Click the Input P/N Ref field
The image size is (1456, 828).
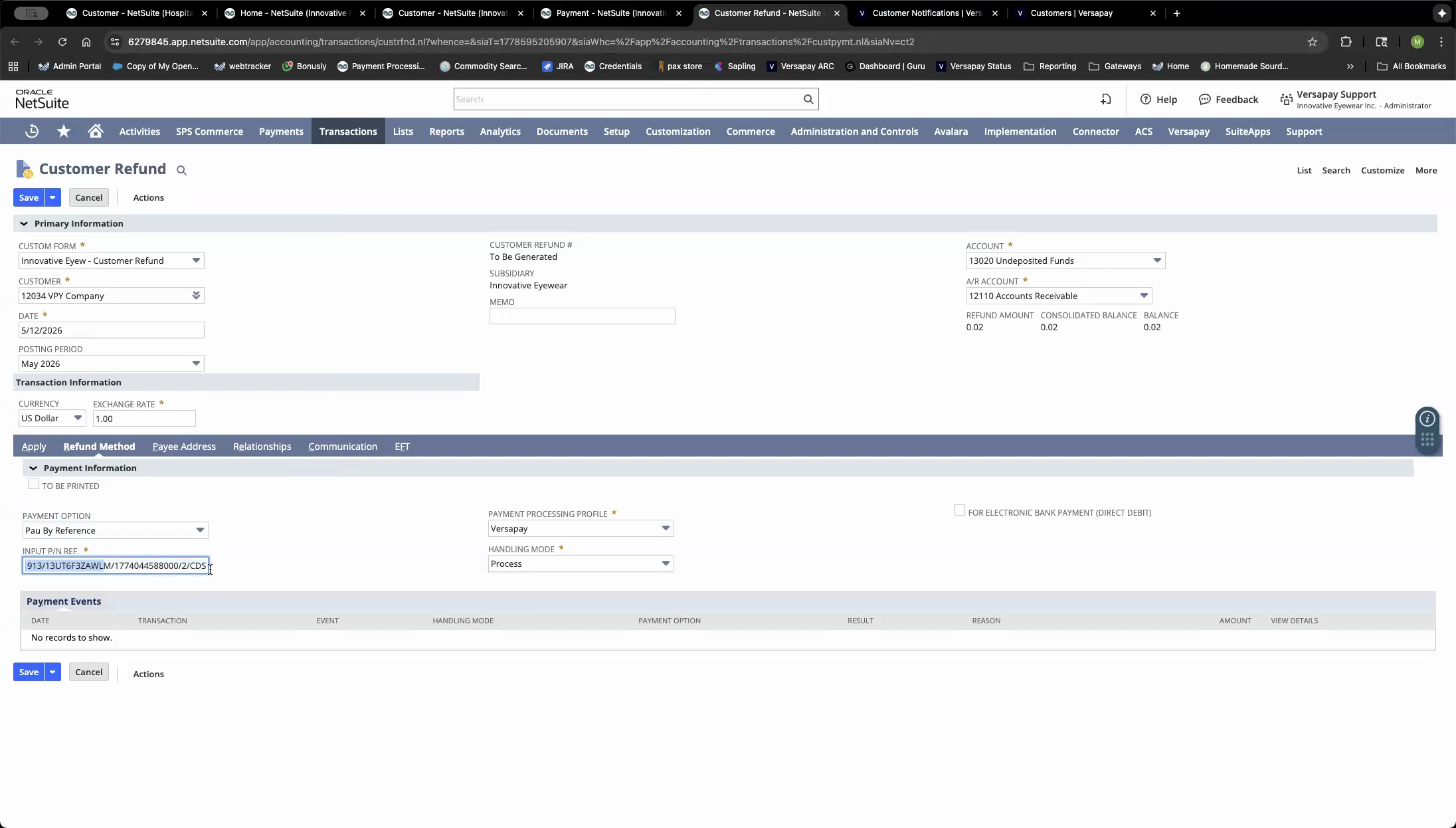coord(116,566)
